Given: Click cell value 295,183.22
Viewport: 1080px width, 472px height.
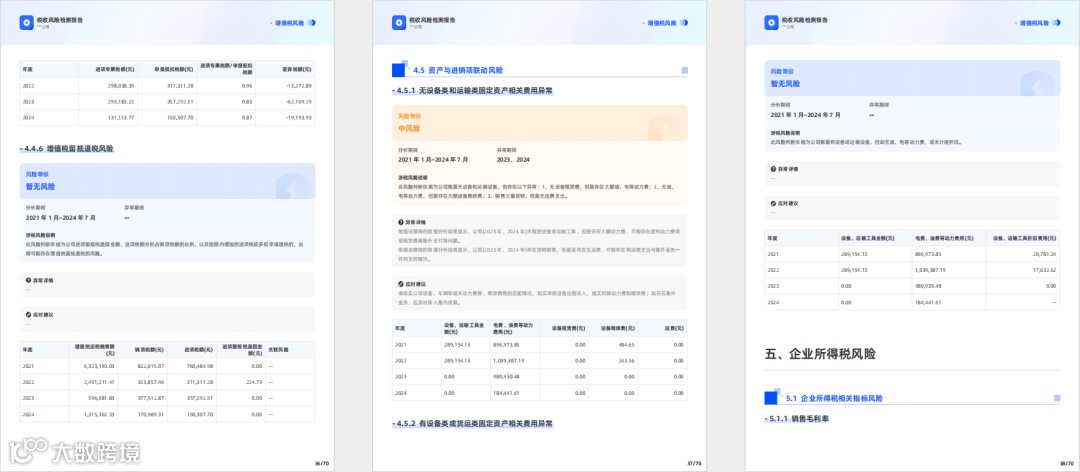Looking at the screenshot, I should (x=121, y=101).
